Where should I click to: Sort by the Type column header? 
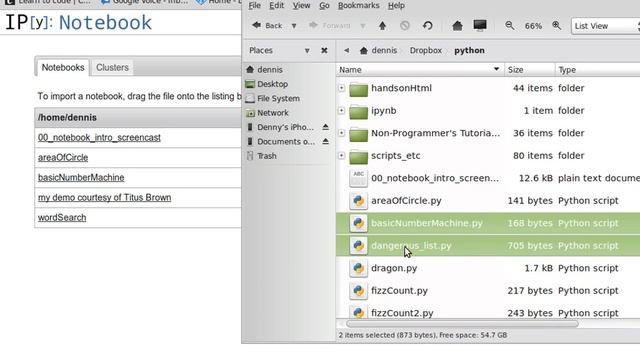(x=597, y=70)
